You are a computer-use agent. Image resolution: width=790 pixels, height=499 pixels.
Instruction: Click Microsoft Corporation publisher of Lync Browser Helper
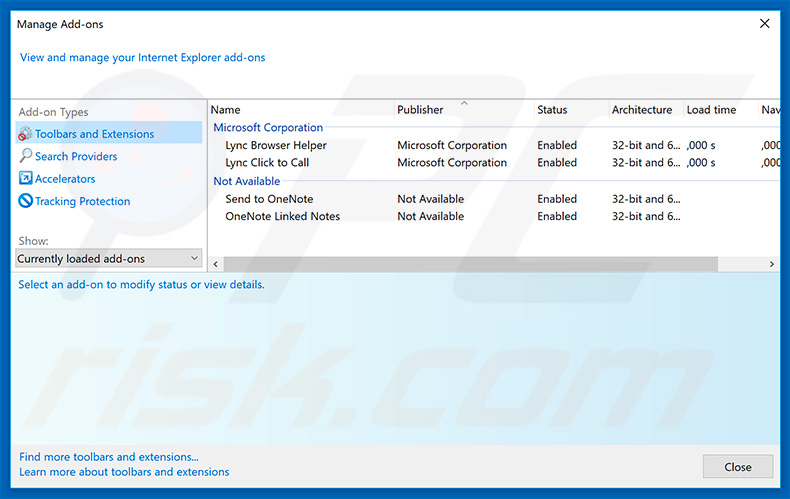click(452, 145)
